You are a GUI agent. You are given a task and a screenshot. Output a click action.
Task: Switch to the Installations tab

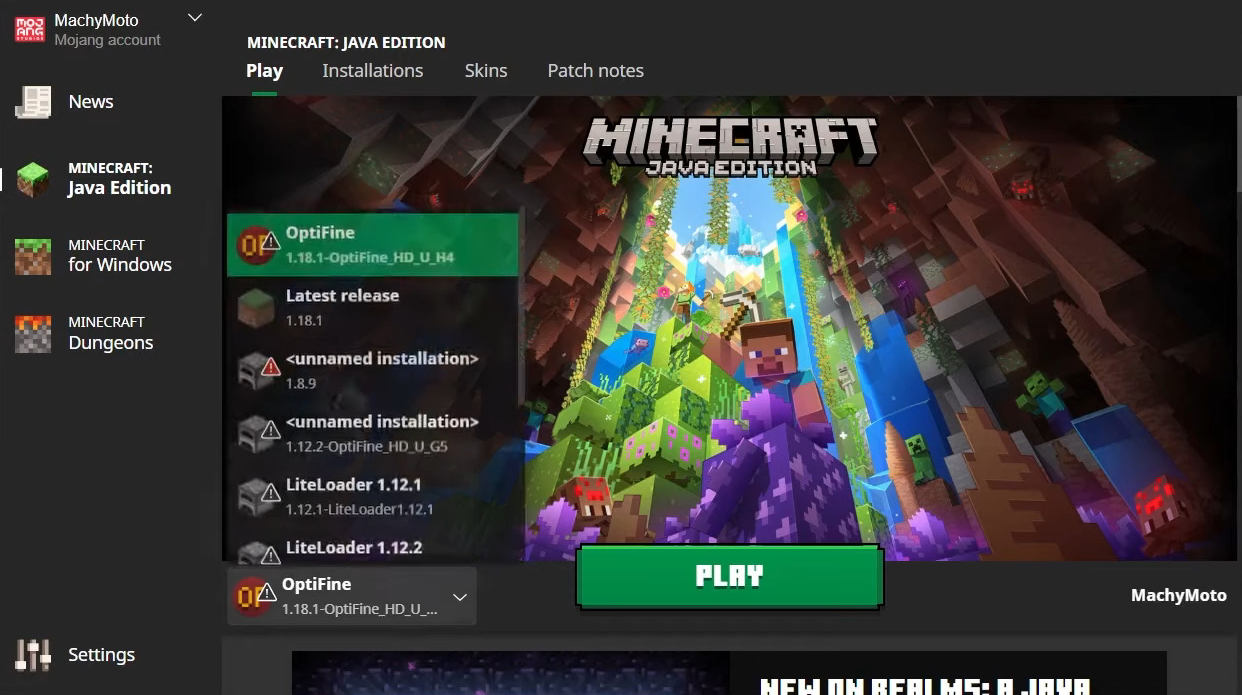click(x=372, y=71)
